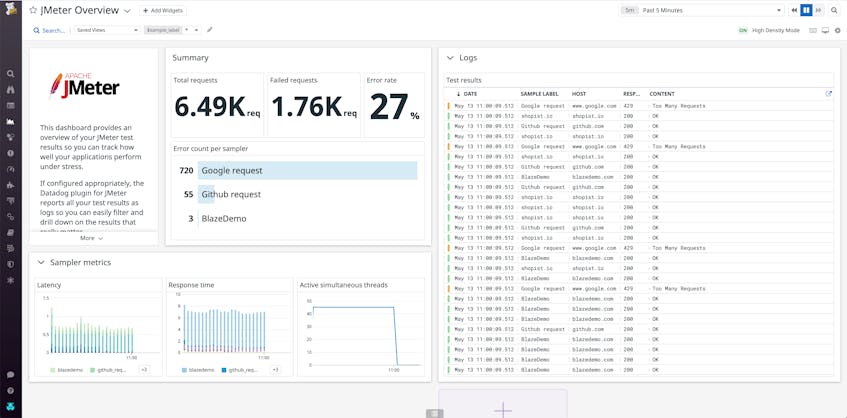Open the Integrations puzzle-piece sidebar icon
Image resolution: width=847 pixels, height=418 pixels.
pyautogui.click(x=11, y=185)
